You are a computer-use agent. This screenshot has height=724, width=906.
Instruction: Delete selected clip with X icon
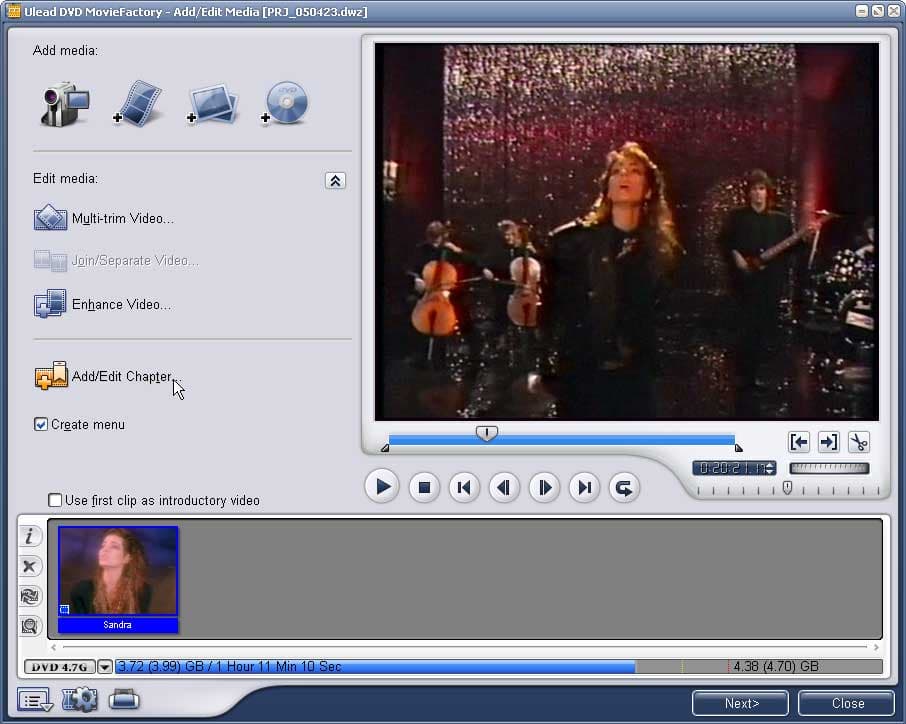[29, 566]
